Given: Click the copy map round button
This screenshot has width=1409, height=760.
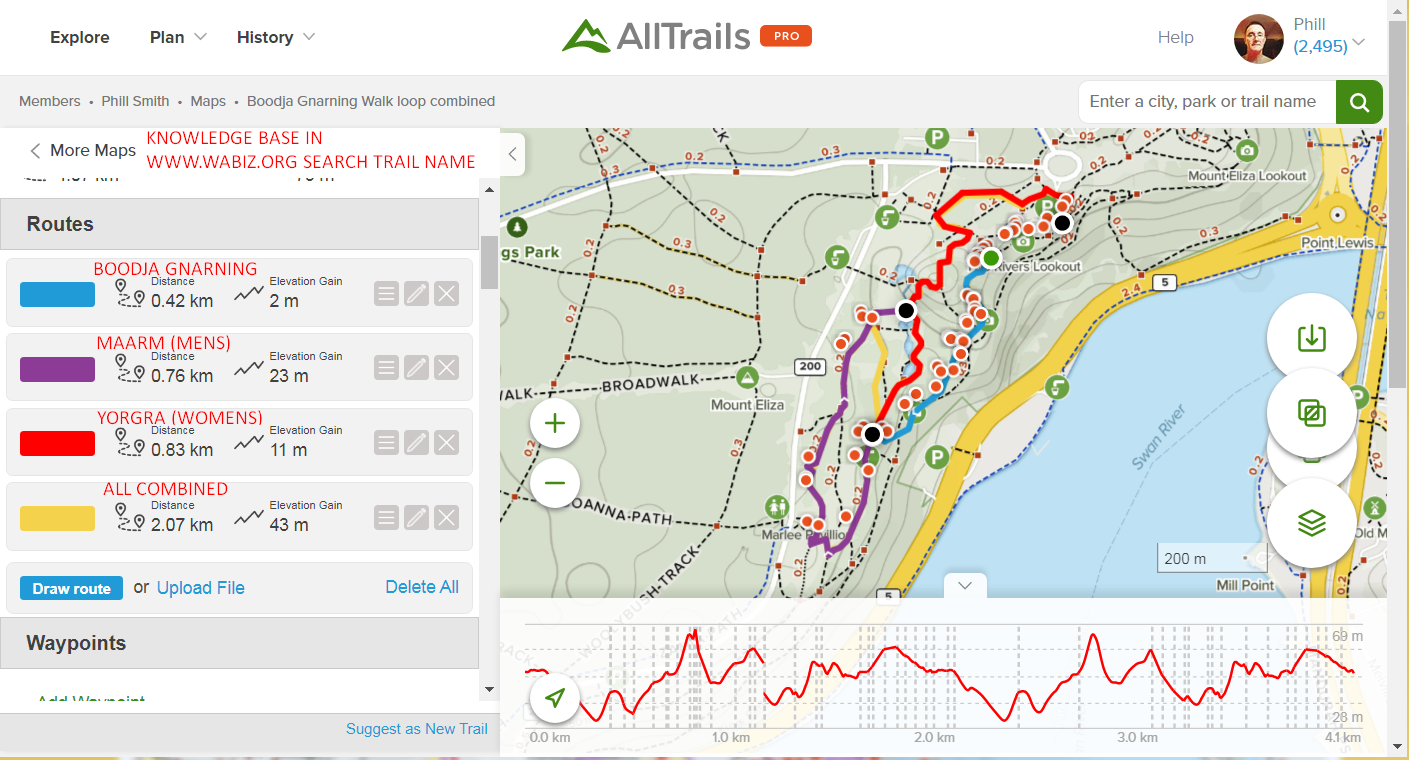Looking at the screenshot, I should 1311,412.
